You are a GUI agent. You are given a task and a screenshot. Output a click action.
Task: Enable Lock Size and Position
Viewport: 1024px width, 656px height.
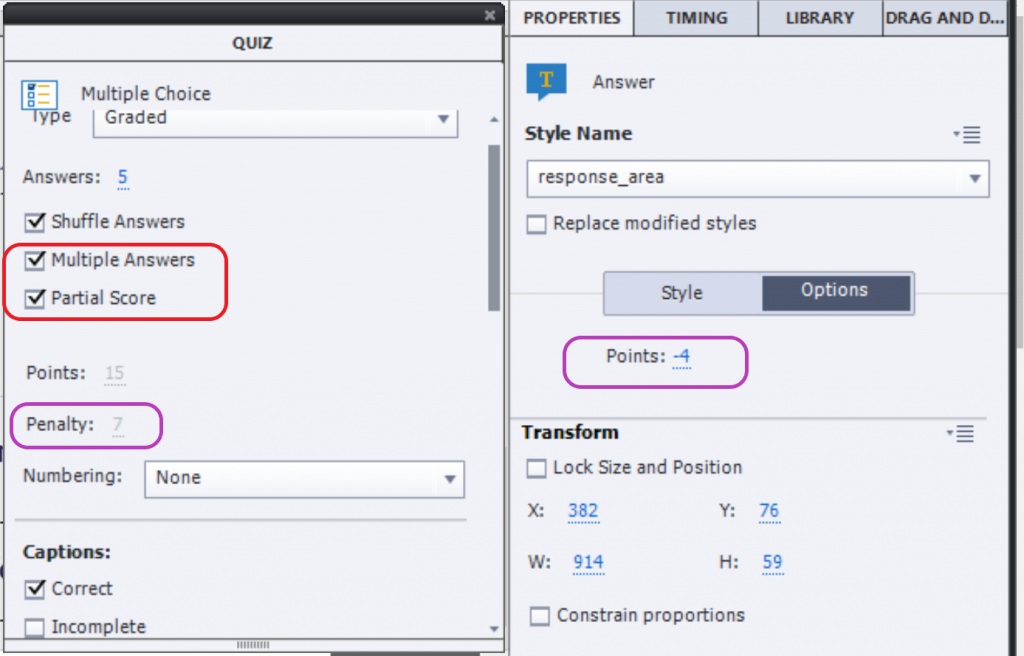pos(537,468)
